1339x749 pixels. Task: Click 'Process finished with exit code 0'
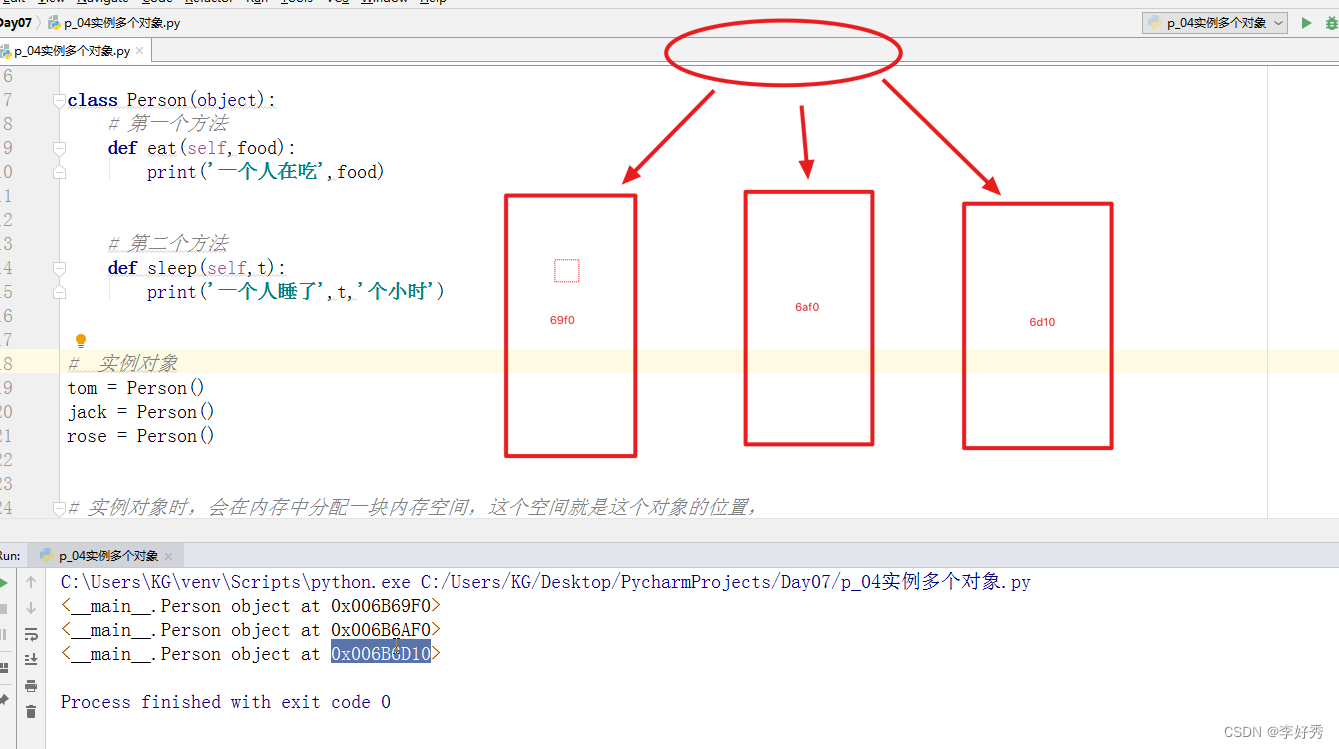pos(226,702)
